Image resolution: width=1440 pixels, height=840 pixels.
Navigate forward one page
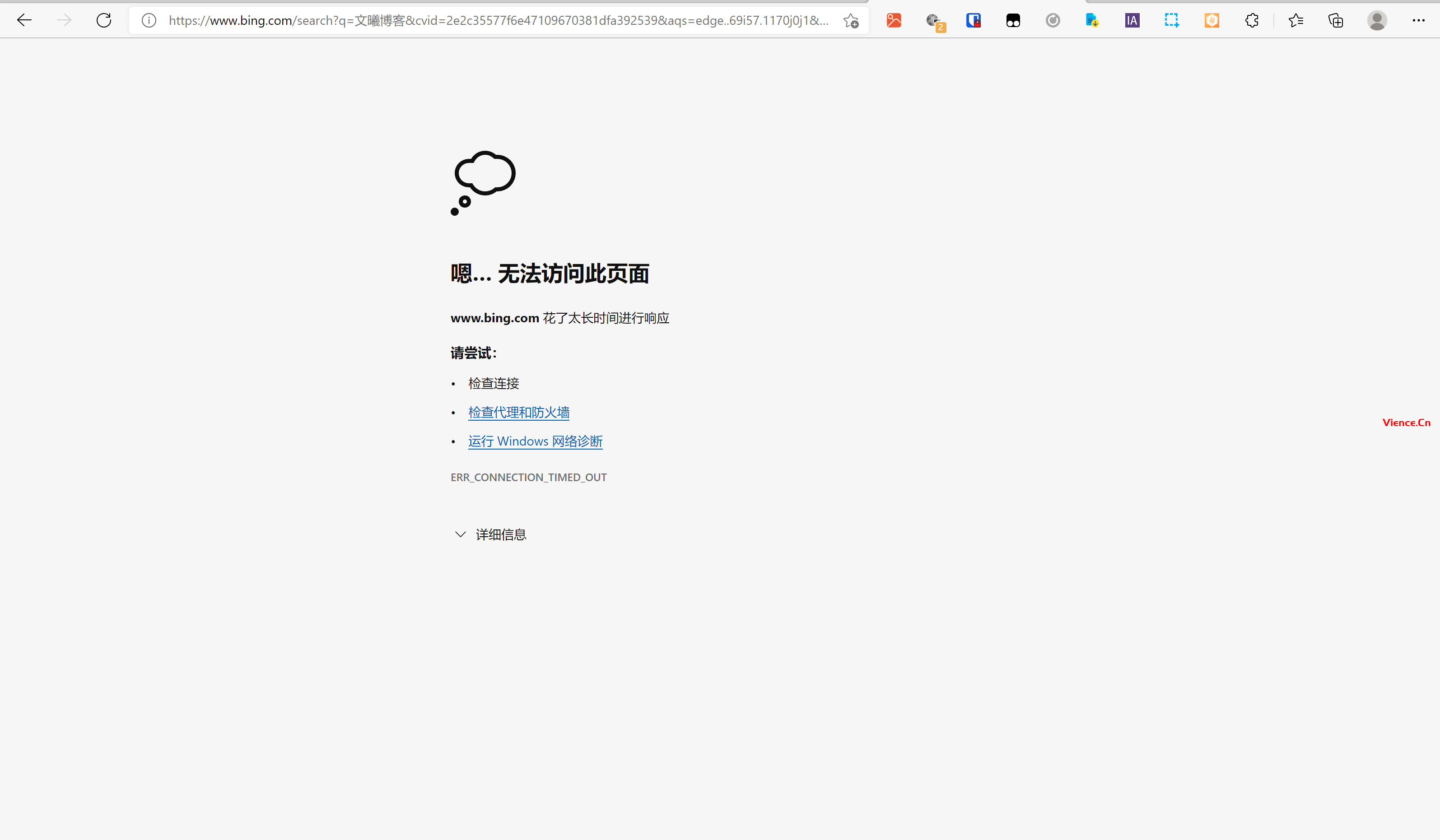[x=64, y=20]
